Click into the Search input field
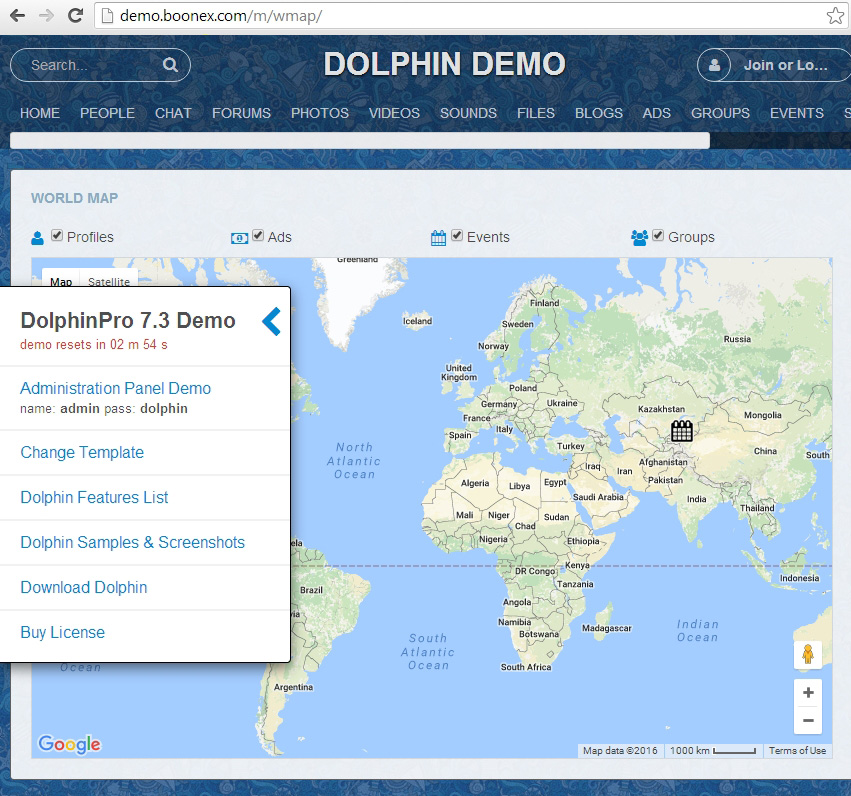Screen dimensions: 851x796 pos(90,66)
